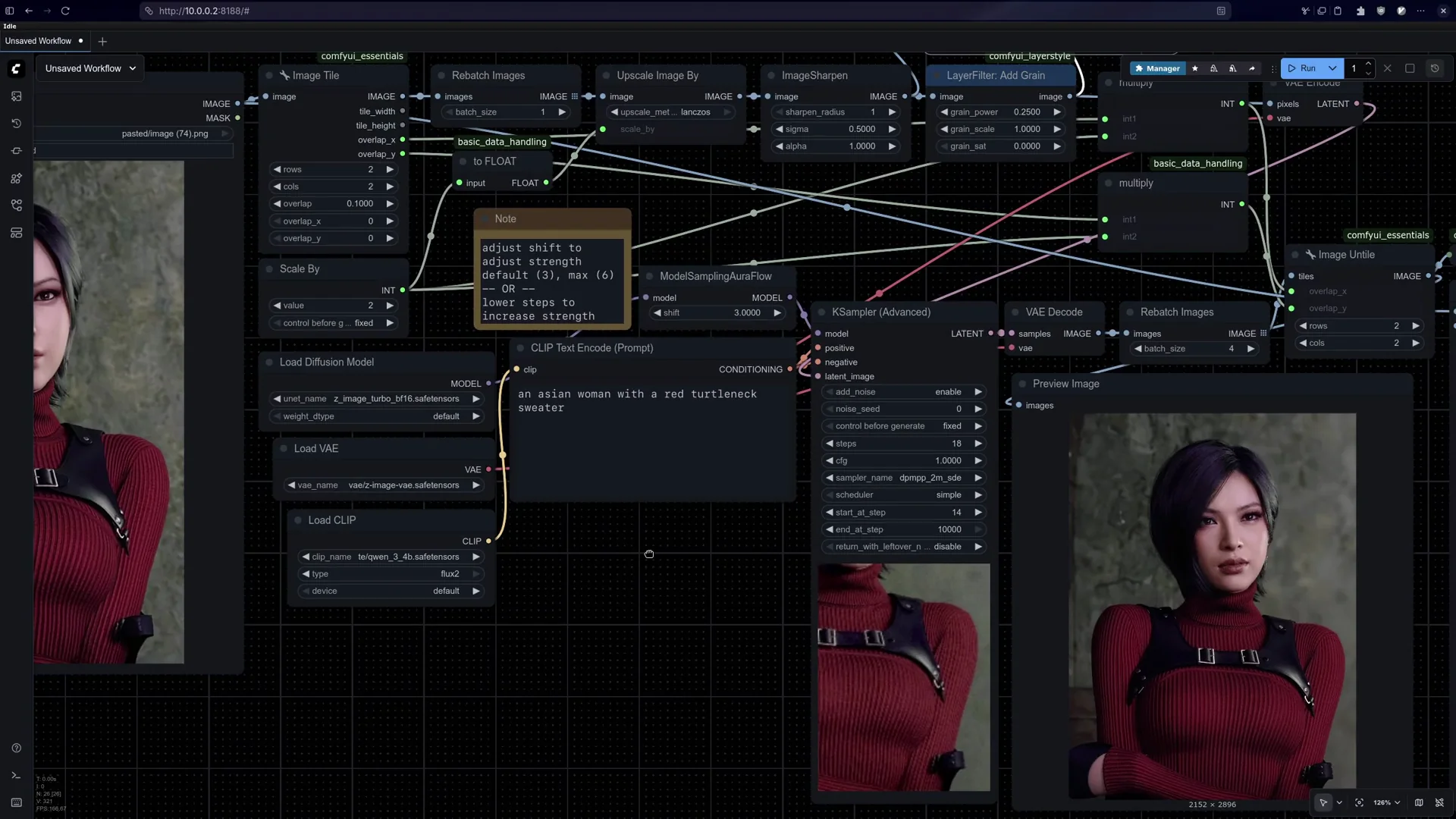Image resolution: width=1456 pixels, height=819 pixels.
Task: Open the Unsaved Workflow dropdown
Action: pyautogui.click(x=90, y=68)
